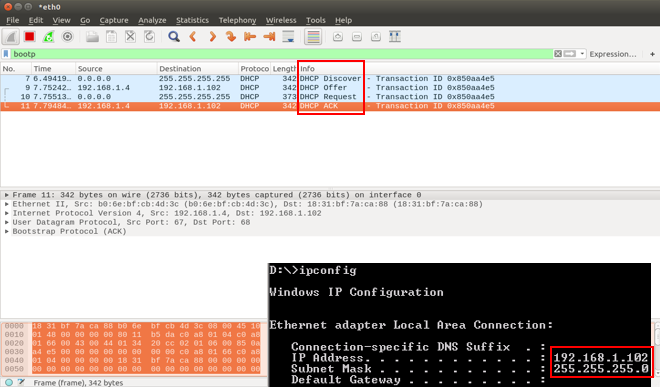This screenshot has width=660, height=389.
Task: Open the Tools menu
Action: (316, 20)
